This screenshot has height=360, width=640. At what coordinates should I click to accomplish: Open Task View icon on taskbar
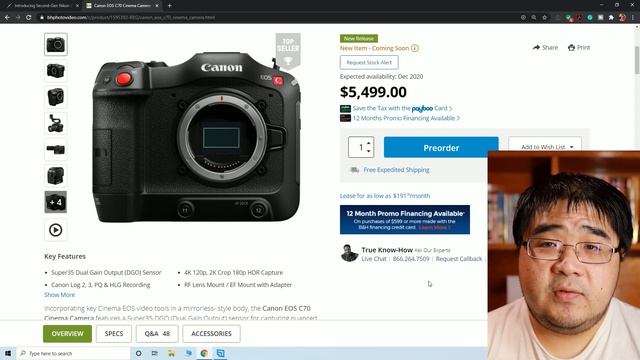(155, 353)
